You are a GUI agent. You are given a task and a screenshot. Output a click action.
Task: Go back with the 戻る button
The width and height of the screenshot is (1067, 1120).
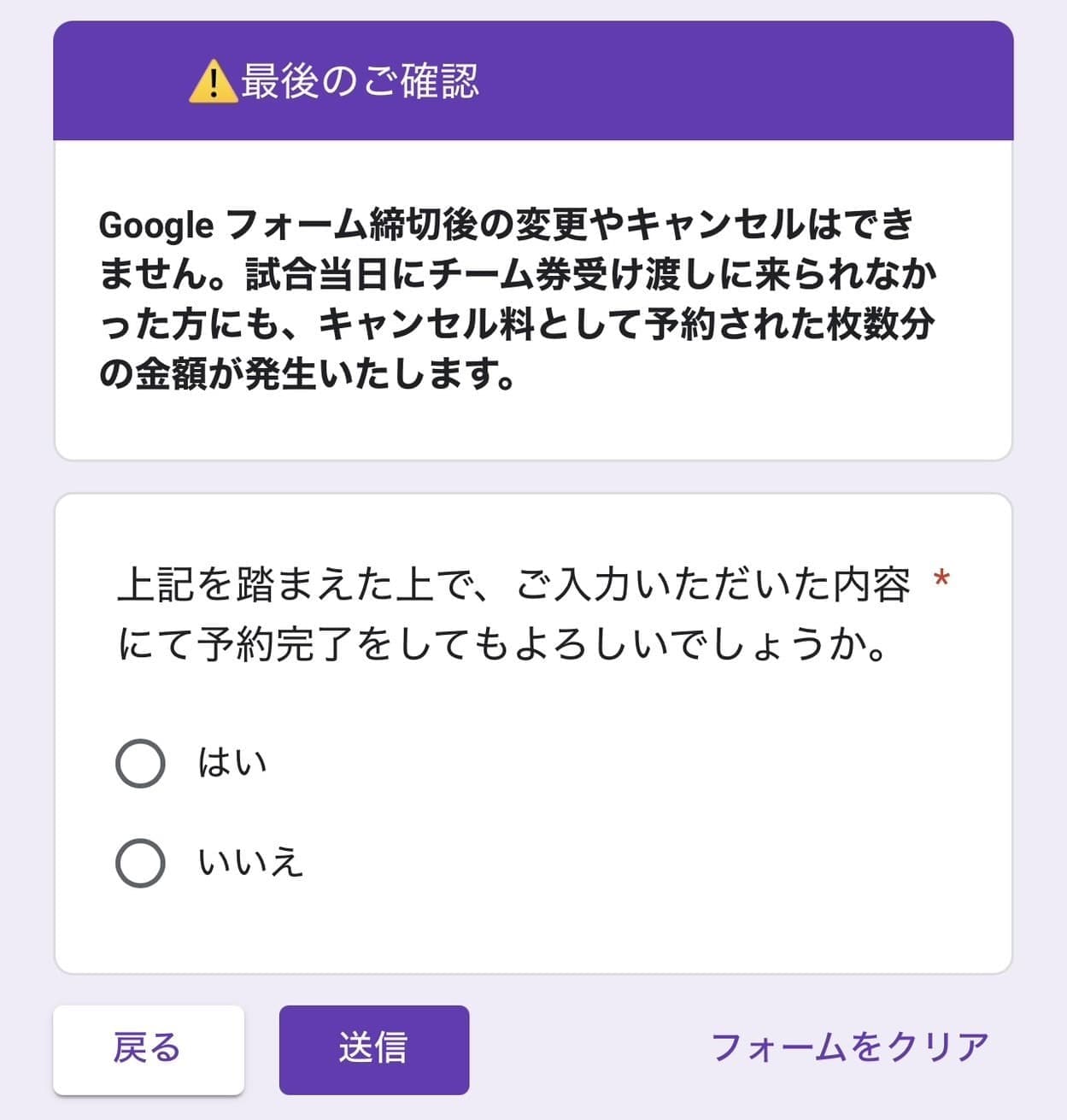(x=148, y=1049)
